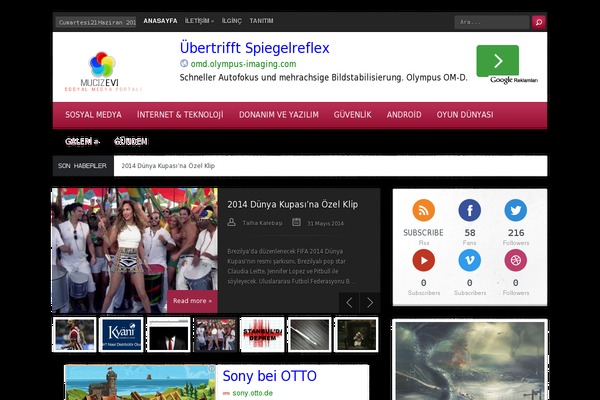Open Übertrifft Spiegelreflex ad headline

(254, 48)
